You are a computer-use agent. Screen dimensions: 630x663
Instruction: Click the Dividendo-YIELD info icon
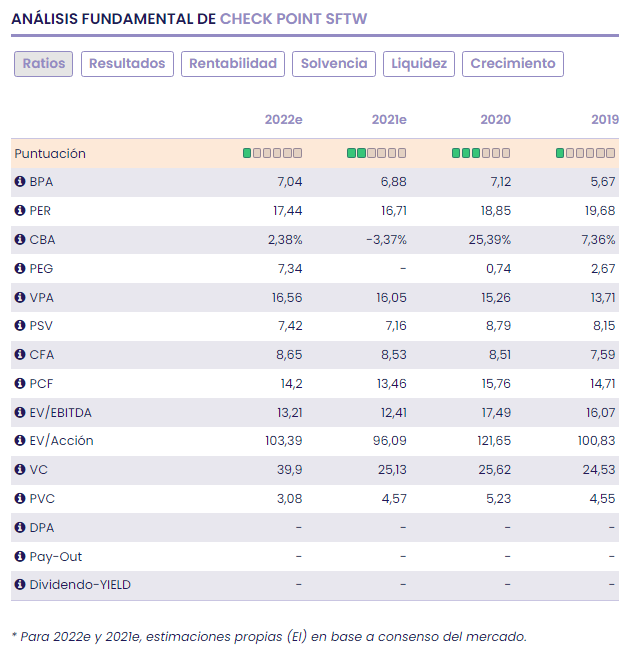[x=19, y=585]
